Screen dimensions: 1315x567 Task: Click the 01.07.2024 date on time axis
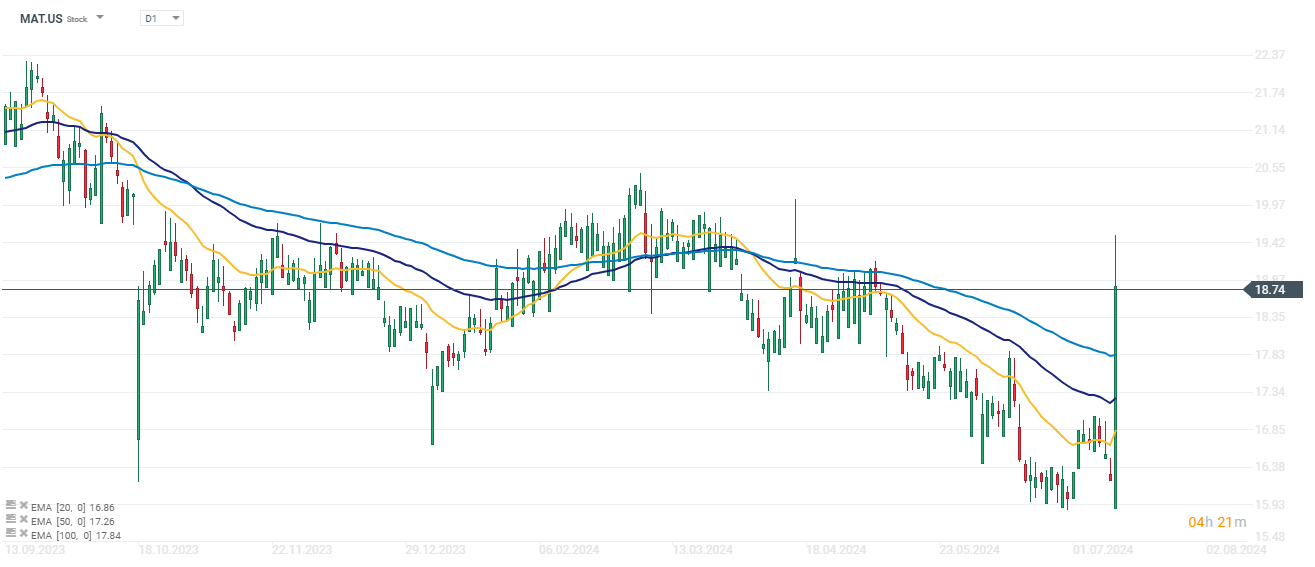click(1104, 550)
